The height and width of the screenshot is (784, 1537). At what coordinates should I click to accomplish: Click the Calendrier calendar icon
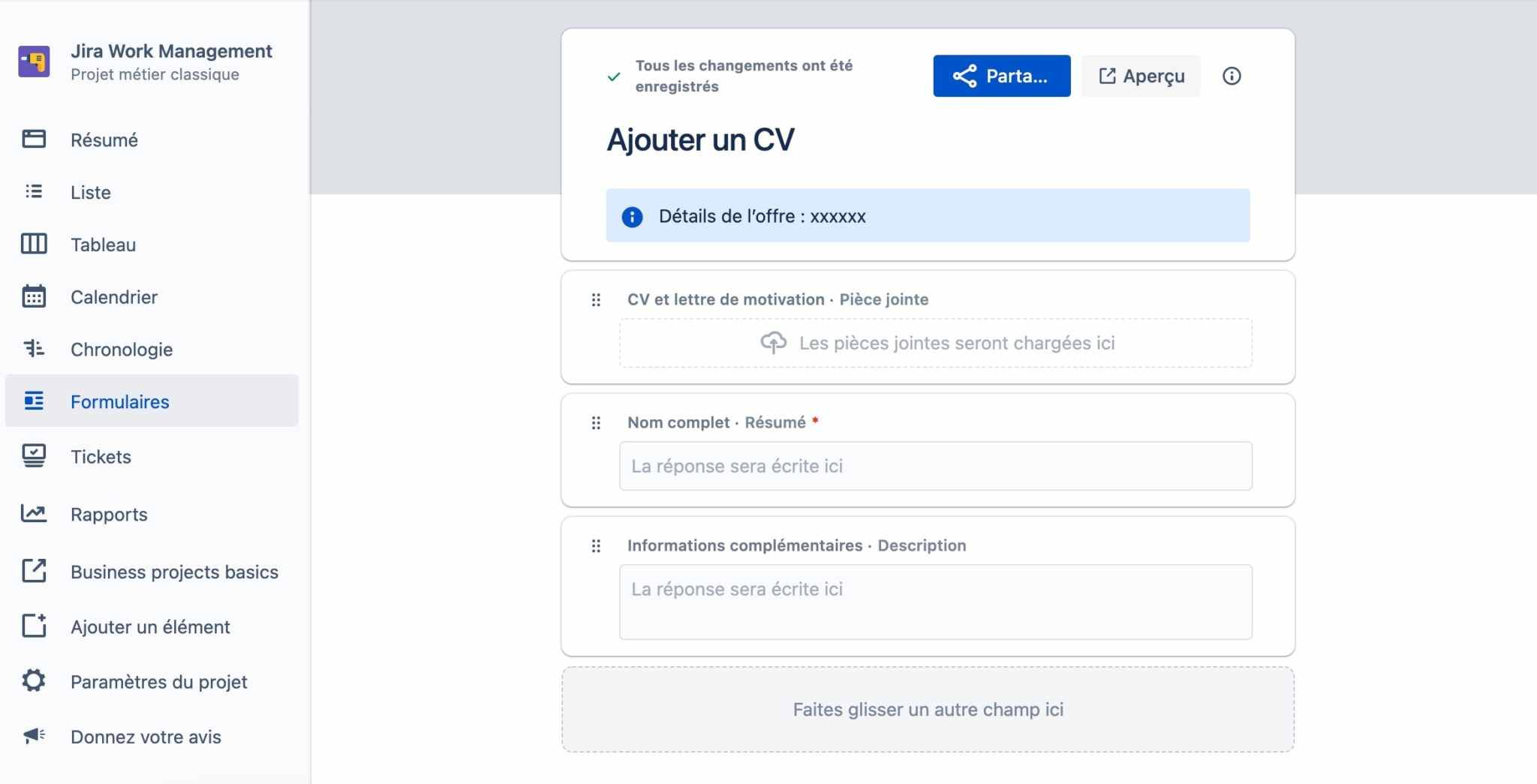pos(34,296)
